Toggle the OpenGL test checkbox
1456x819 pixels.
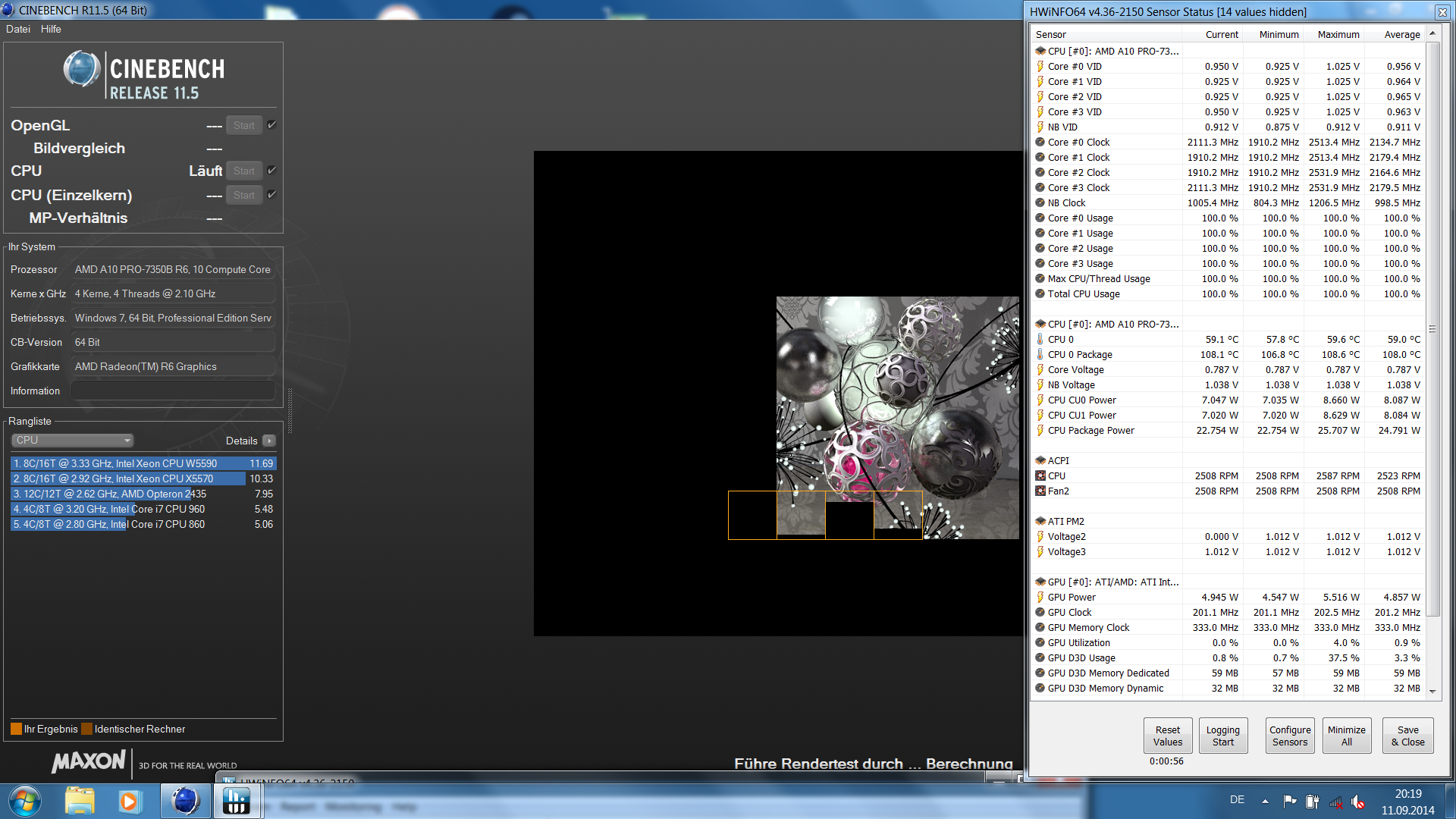[x=271, y=125]
